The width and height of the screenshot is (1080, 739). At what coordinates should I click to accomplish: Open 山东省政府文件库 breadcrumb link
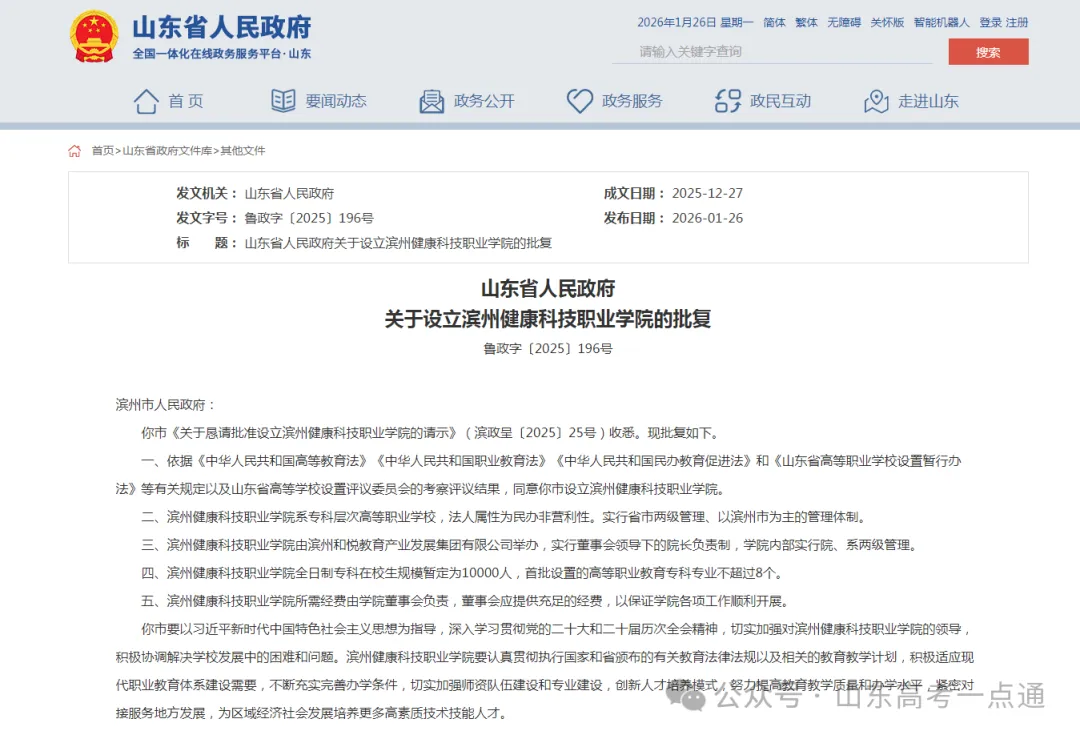click(167, 151)
